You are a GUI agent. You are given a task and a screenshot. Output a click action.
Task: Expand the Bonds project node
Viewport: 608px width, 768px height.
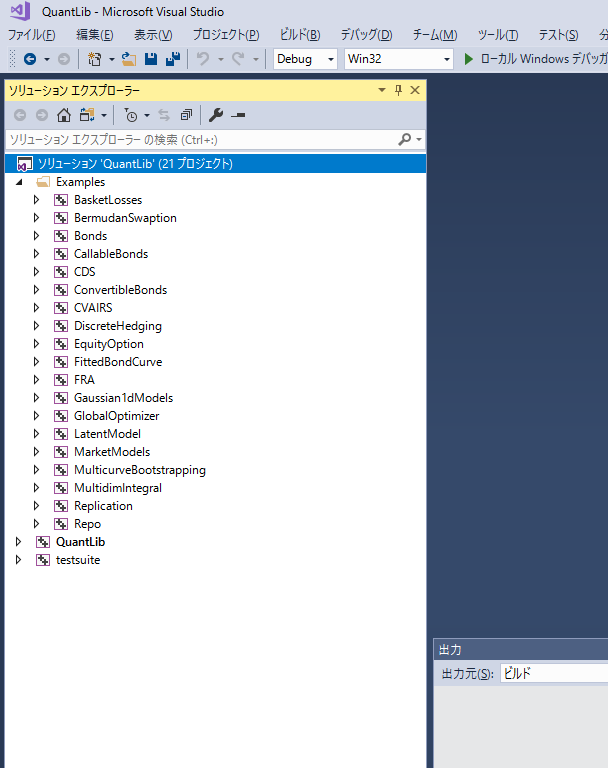pyautogui.click(x=36, y=236)
